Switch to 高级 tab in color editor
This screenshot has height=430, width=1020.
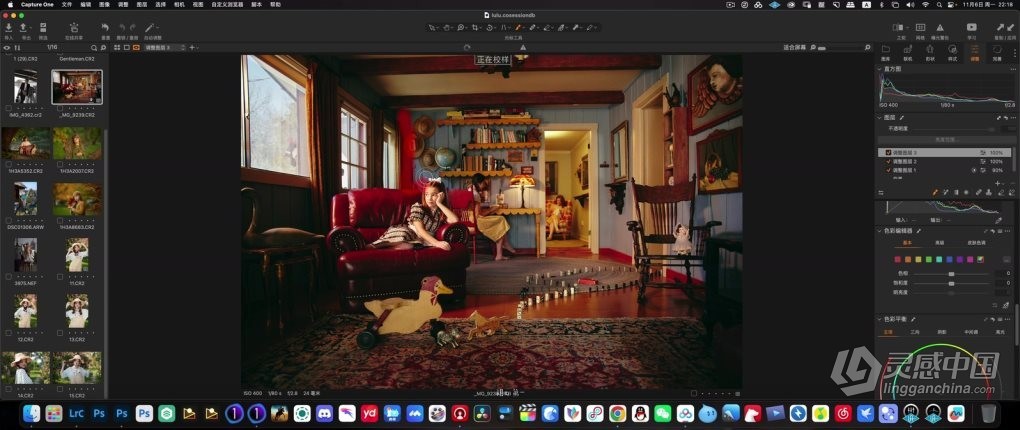pos(938,243)
